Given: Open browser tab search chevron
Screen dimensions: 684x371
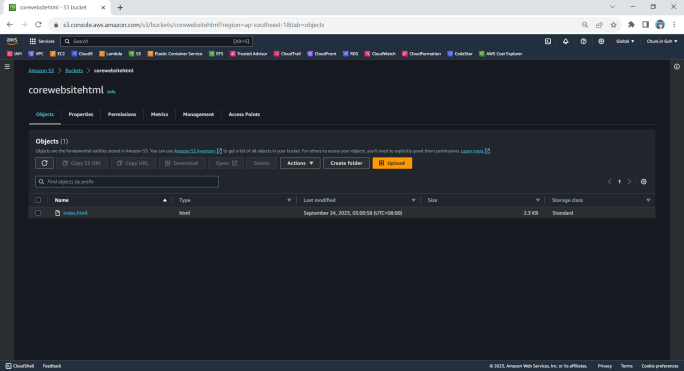Looking at the screenshot, I should coord(612,7).
